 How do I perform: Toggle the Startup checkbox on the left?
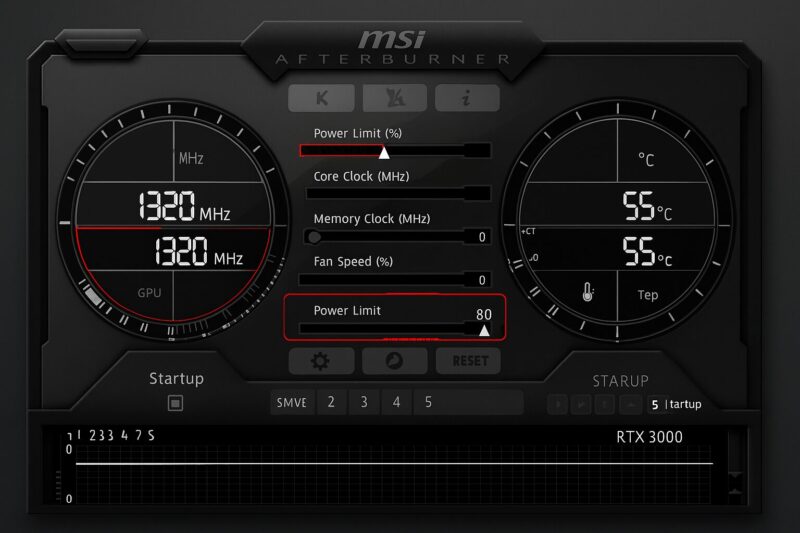pyautogui.click(x=175, y=403)
